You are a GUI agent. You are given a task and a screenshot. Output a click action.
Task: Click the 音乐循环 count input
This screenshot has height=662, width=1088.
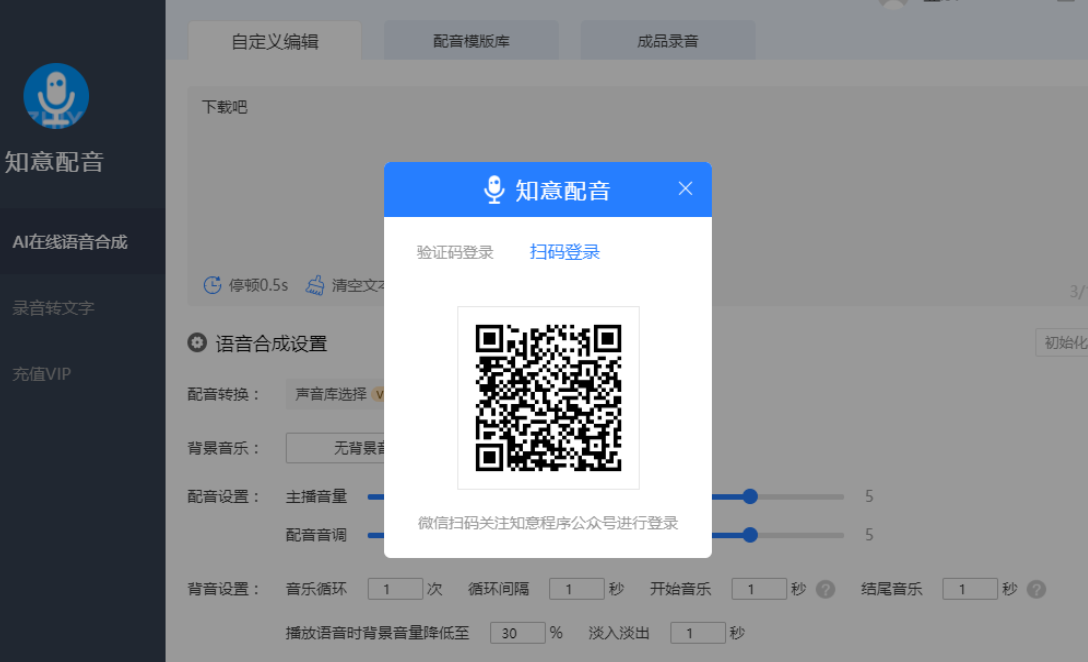pyautogui.click(x=395, y=589)
